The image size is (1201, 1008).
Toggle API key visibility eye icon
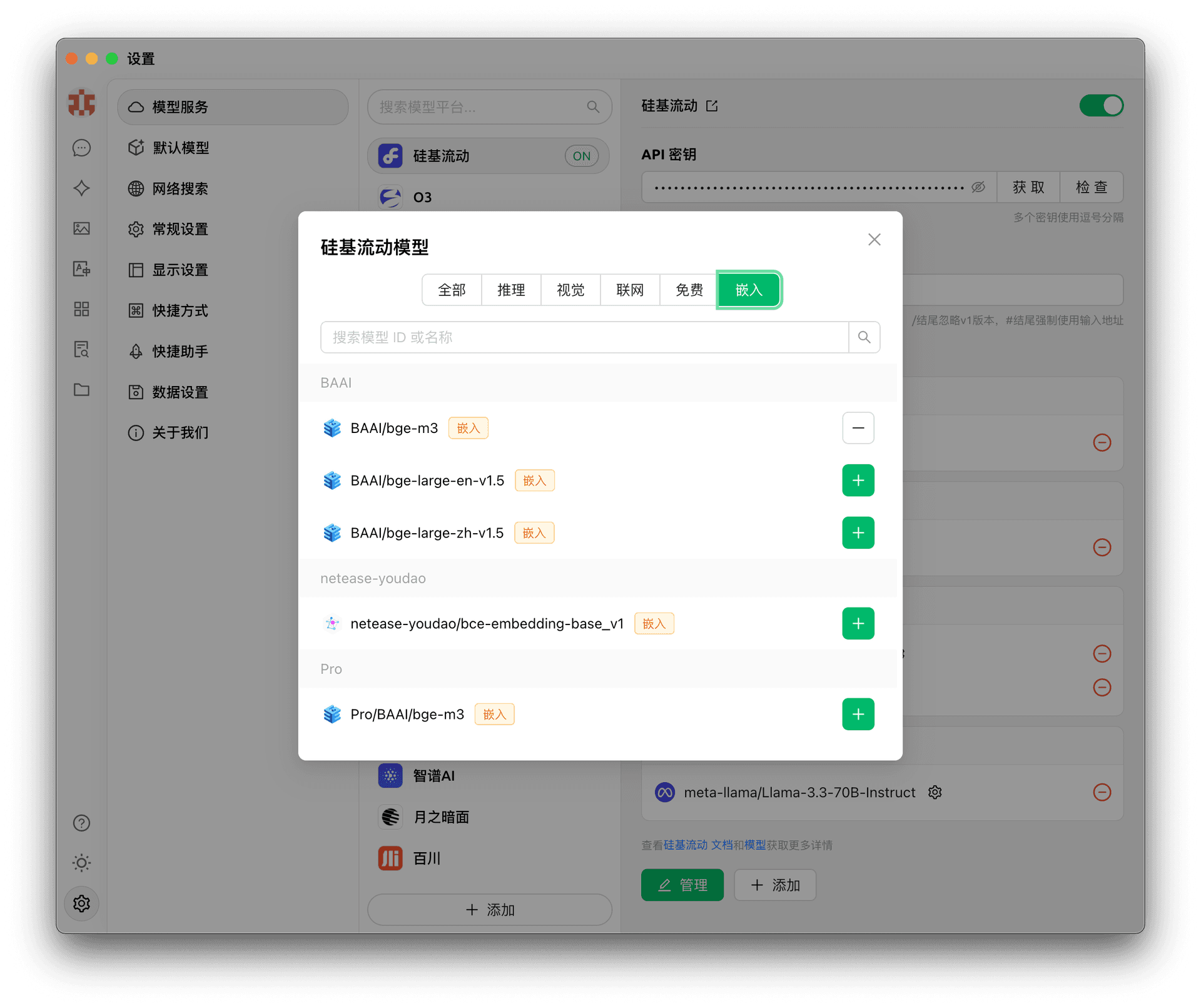click(978, 187)
